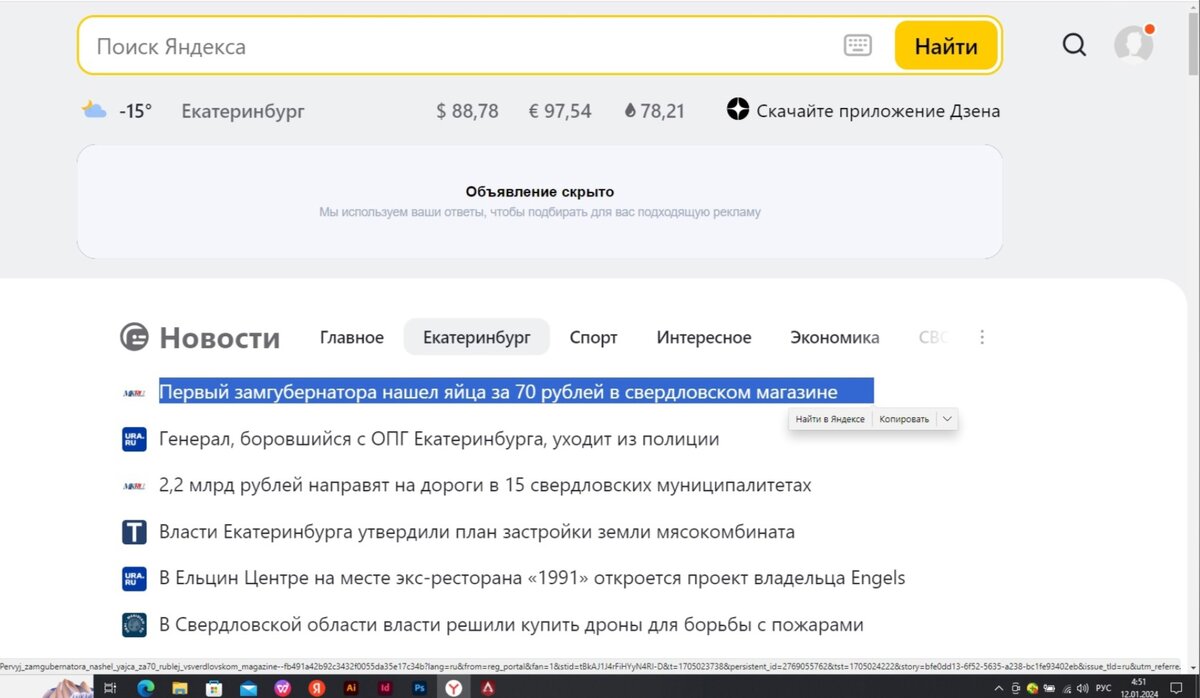
Task: Click source icon beside the 2,2 млрд рублей headline
Action: (134, 486)
